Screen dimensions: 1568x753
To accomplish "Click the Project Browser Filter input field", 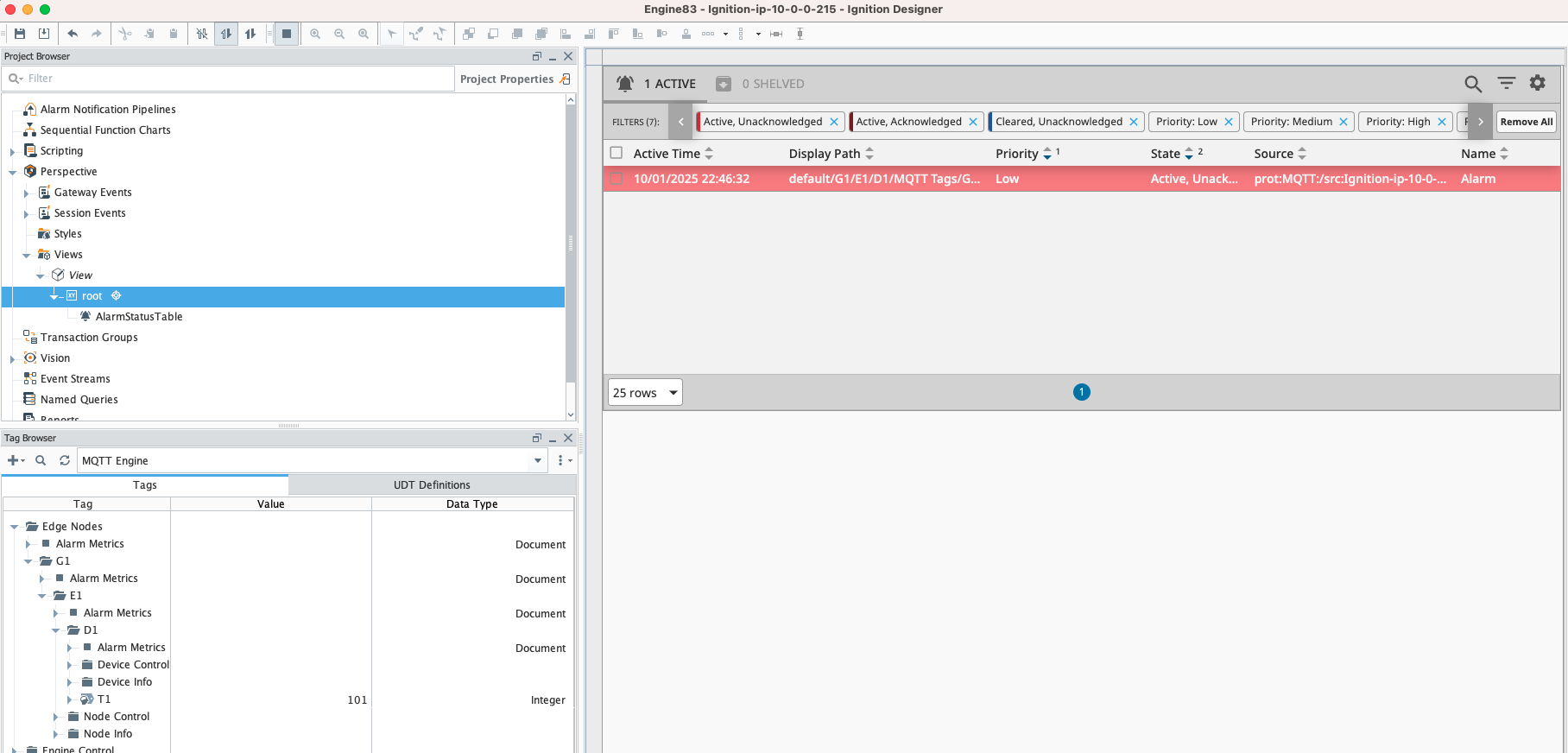I will coord(233,79).
